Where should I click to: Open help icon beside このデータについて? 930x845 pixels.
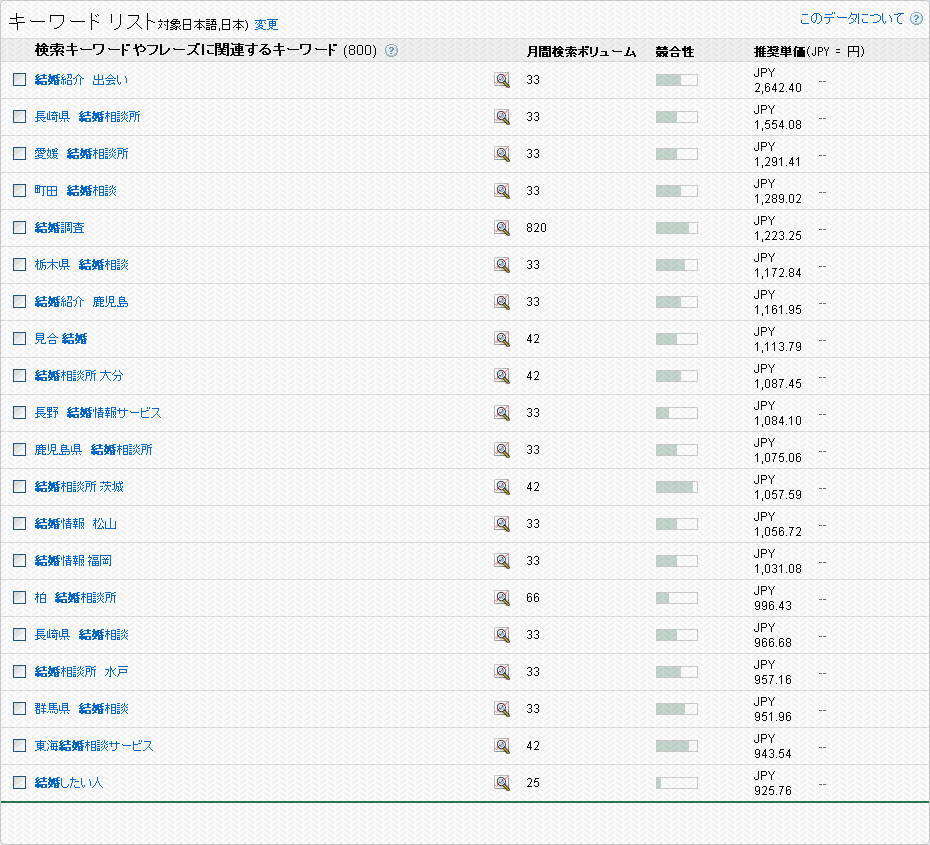[x=916, y=19]
